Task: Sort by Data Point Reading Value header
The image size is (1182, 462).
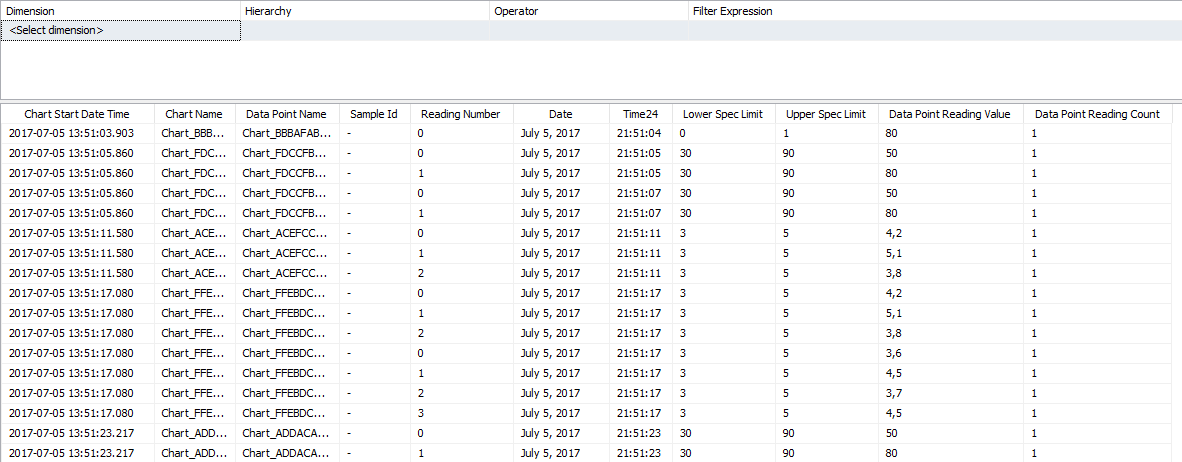Action: 950,114
